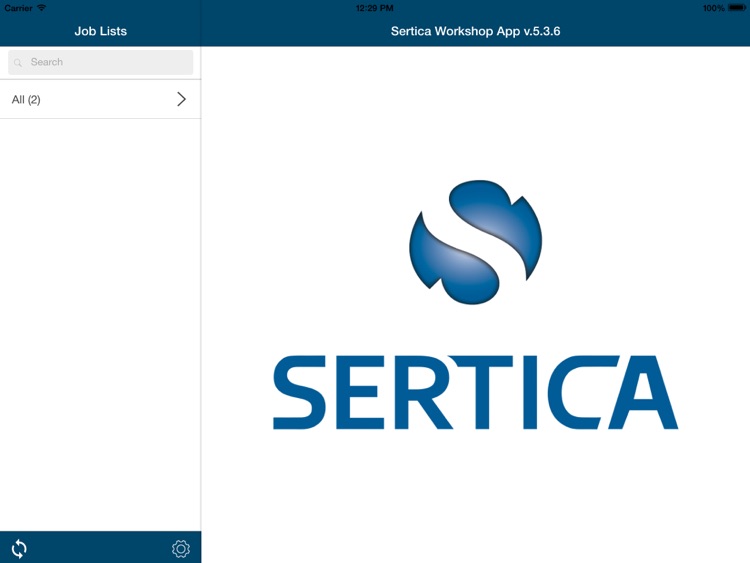Tap the 100% battery percentage text
Image resolution: width=750 pixels, height=563 pixels.
(714, 8)
